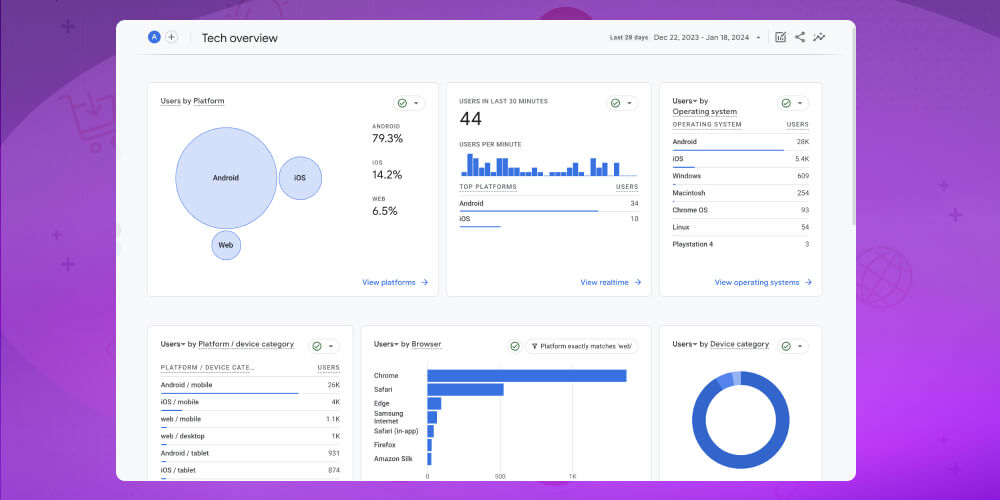
Task: Select the iOS row showing 5.4K users
Action: (740, 159)
